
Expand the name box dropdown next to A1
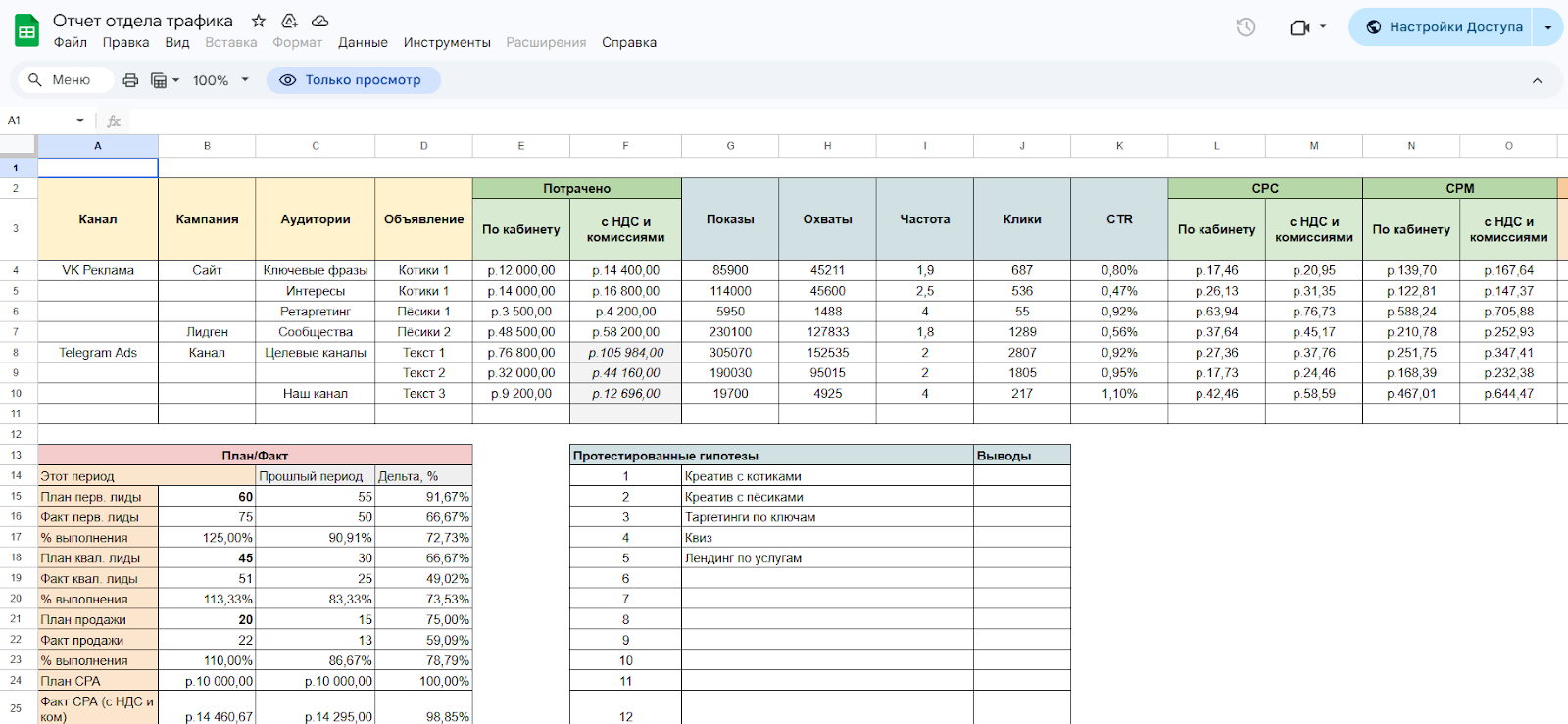(x=80, y=121)
